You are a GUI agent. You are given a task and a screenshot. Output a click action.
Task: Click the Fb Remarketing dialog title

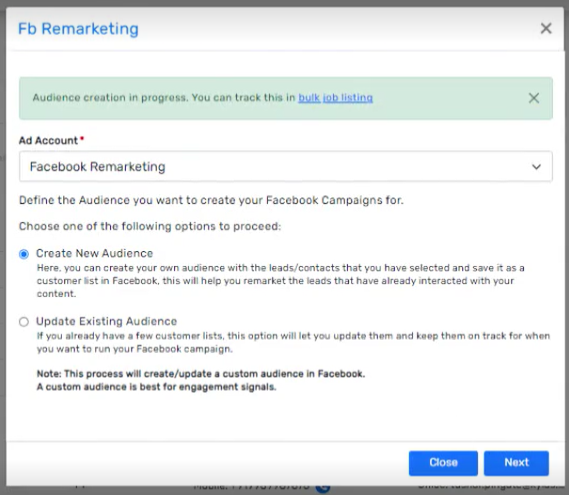coord(78,29)
